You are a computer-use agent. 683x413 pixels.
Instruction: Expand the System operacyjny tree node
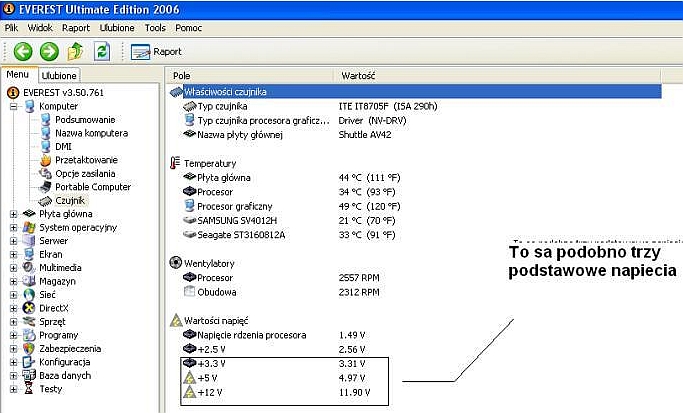tap(14, 227)
